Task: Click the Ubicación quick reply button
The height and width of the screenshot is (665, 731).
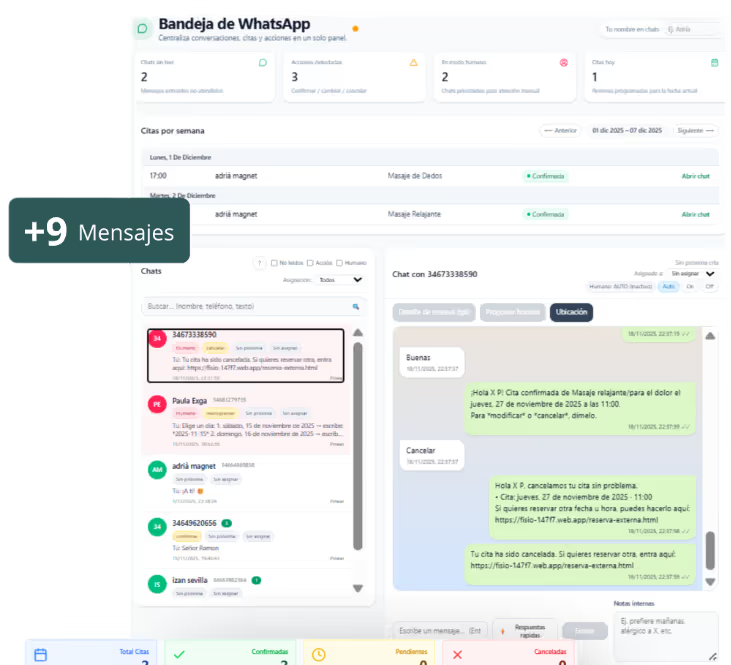Action: click(x=571, y=312)
